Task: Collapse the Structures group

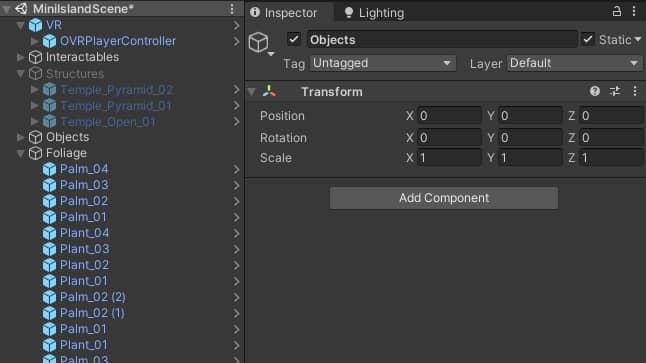Action: click(20, 73)
